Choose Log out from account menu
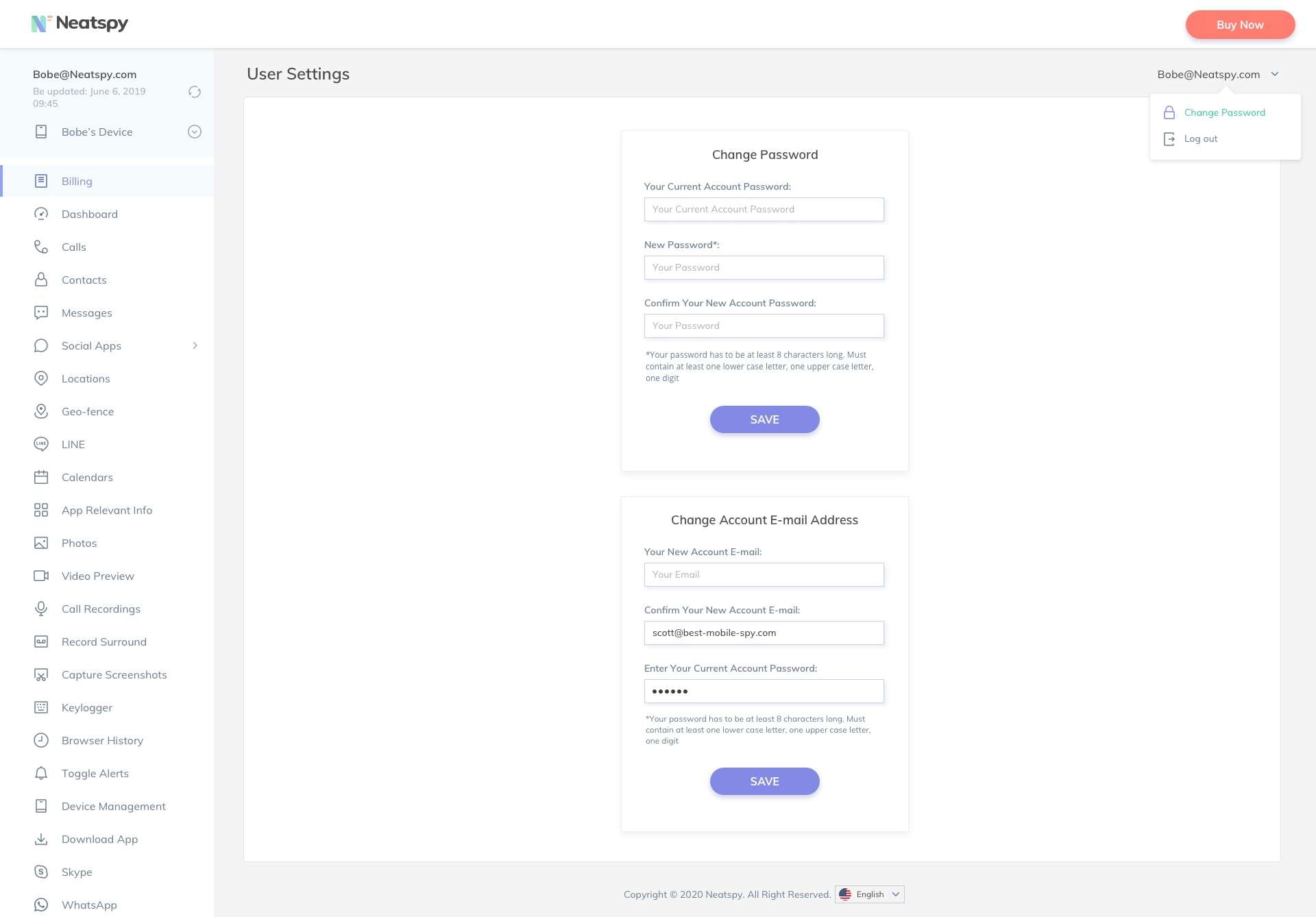 [x=1200, y=138]
